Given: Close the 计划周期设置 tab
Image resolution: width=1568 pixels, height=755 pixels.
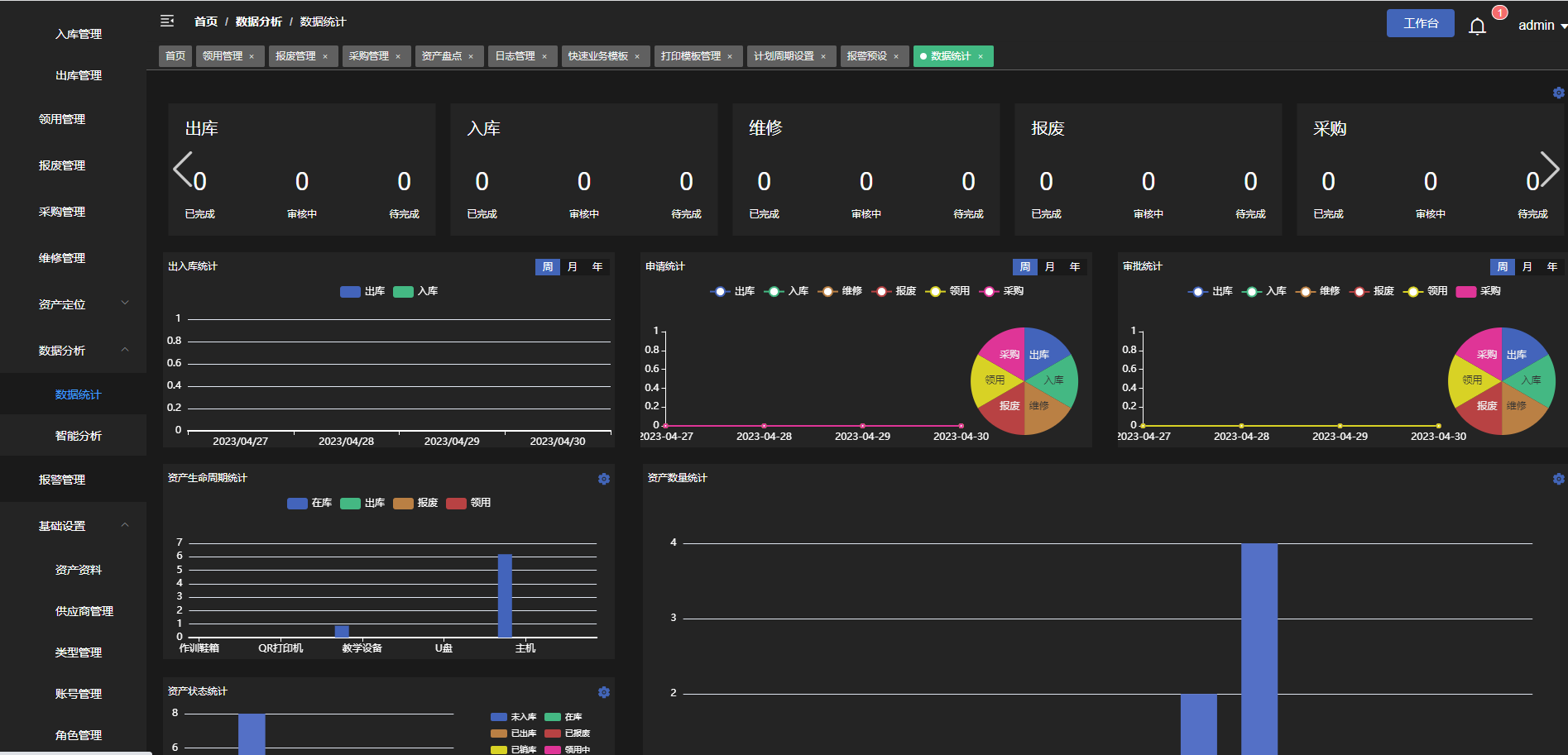Looking at the screenshot, I should 823,56.
